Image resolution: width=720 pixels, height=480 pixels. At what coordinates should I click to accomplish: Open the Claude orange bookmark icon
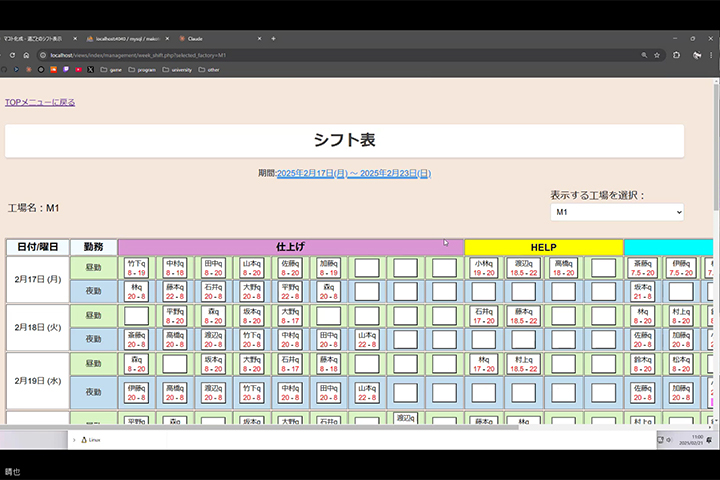click(29, 70)
